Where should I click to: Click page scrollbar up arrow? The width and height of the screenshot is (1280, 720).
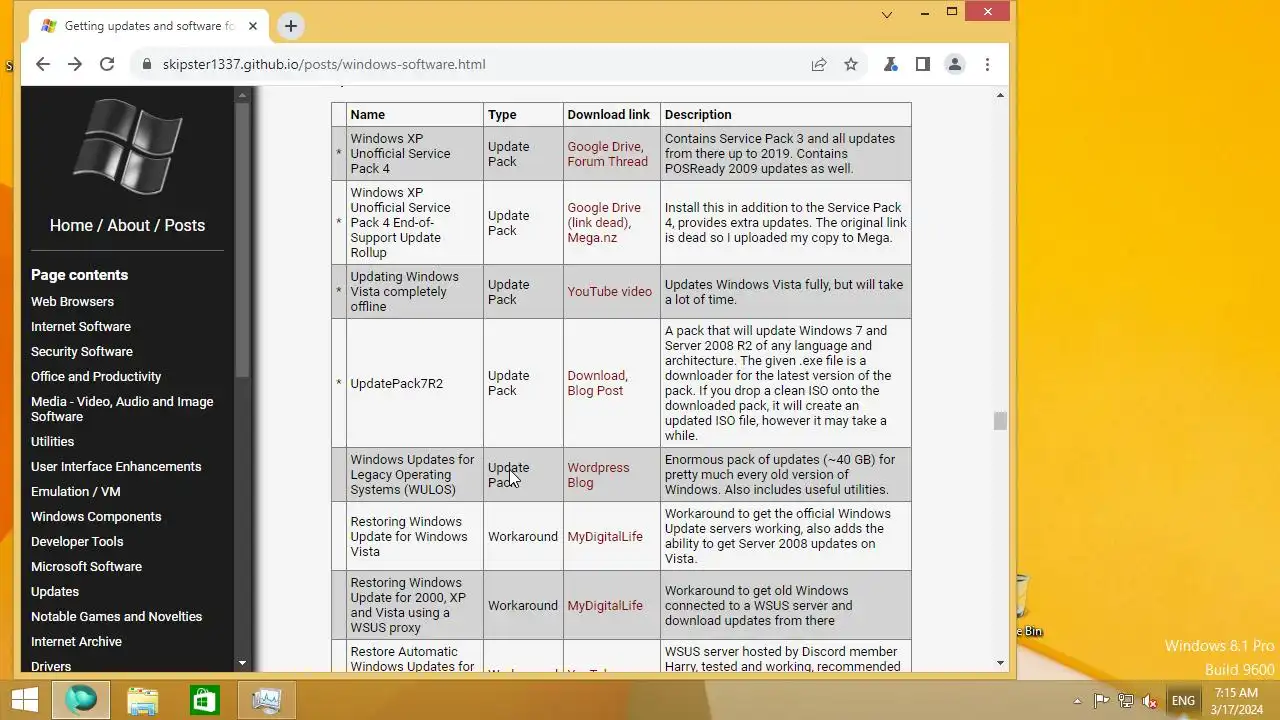tap(1000, 95)
